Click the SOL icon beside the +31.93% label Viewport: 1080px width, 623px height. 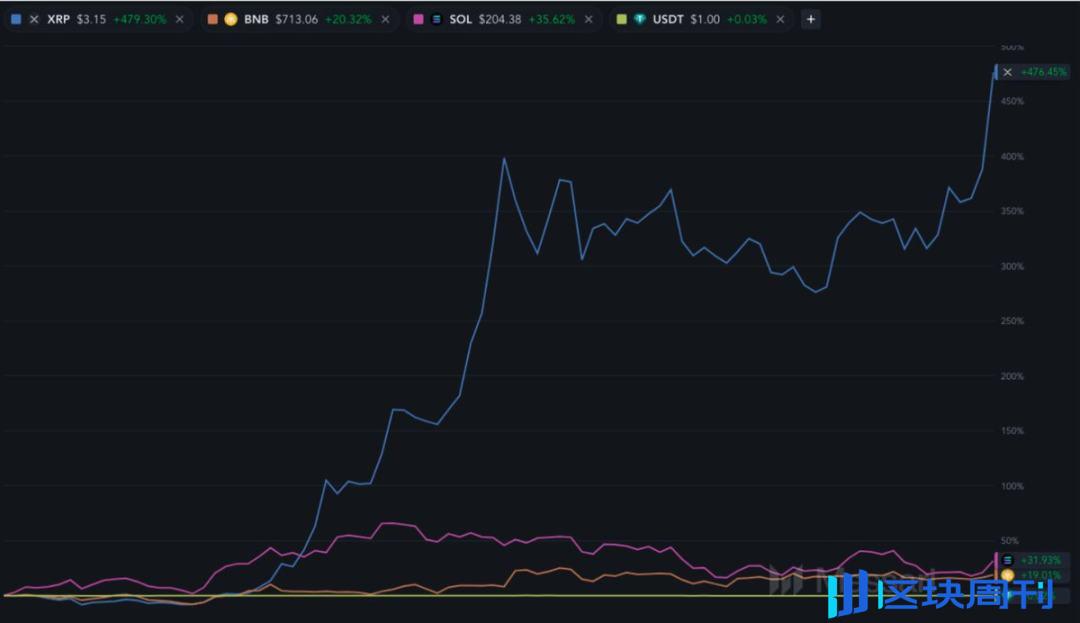click(x=1007, y=560)
